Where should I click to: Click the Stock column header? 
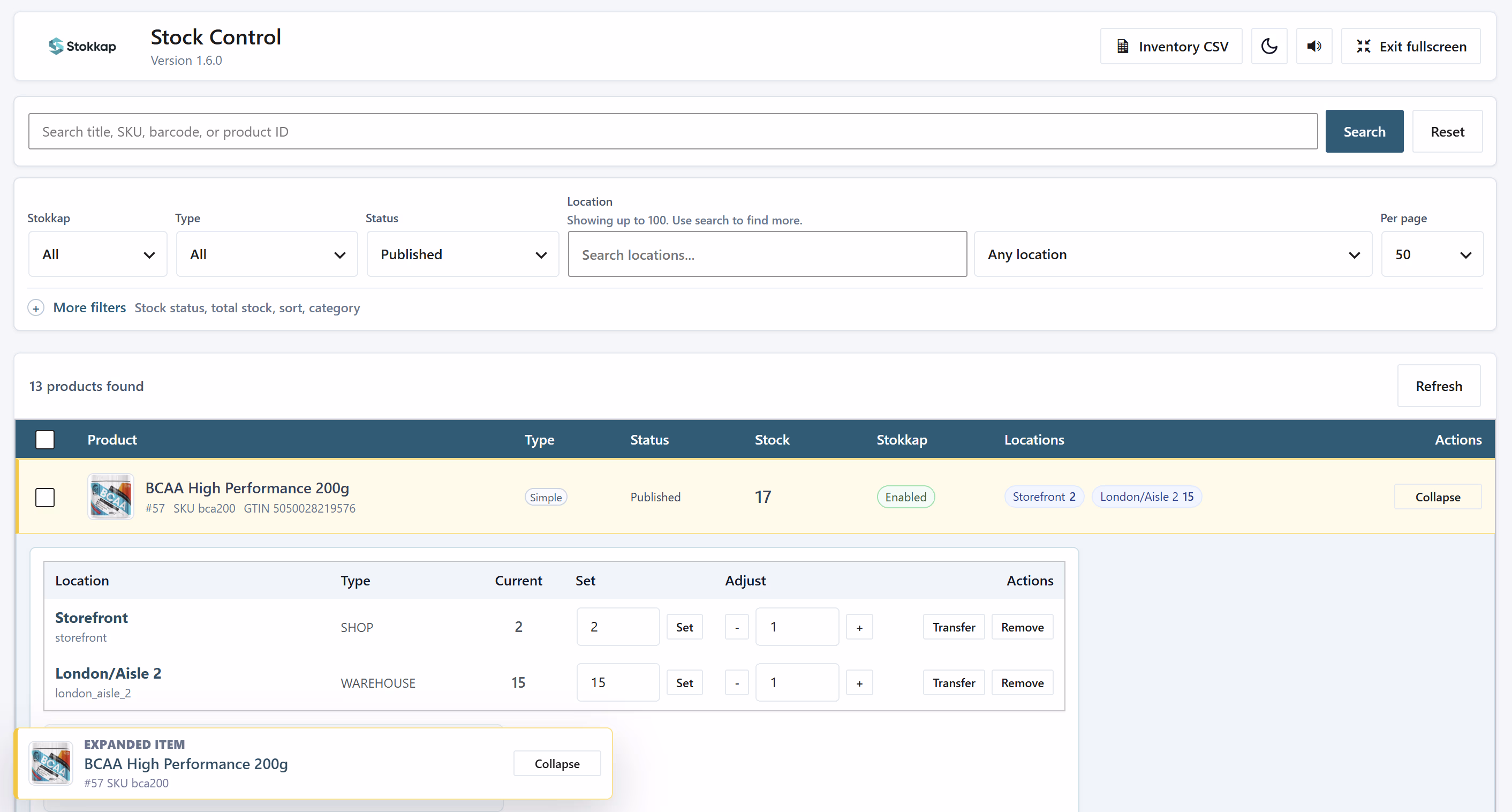(x=772, y=440)
